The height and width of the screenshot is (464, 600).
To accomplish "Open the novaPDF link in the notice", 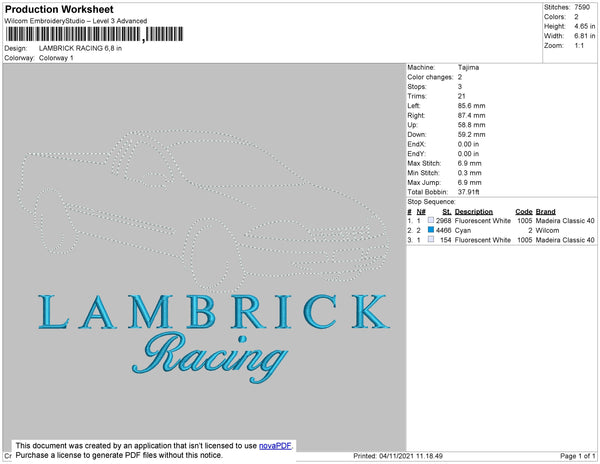I will click(275, 446).
